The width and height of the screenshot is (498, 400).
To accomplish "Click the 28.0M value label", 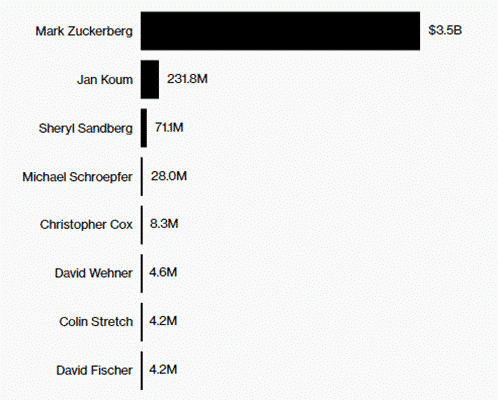I will [169, 176].
